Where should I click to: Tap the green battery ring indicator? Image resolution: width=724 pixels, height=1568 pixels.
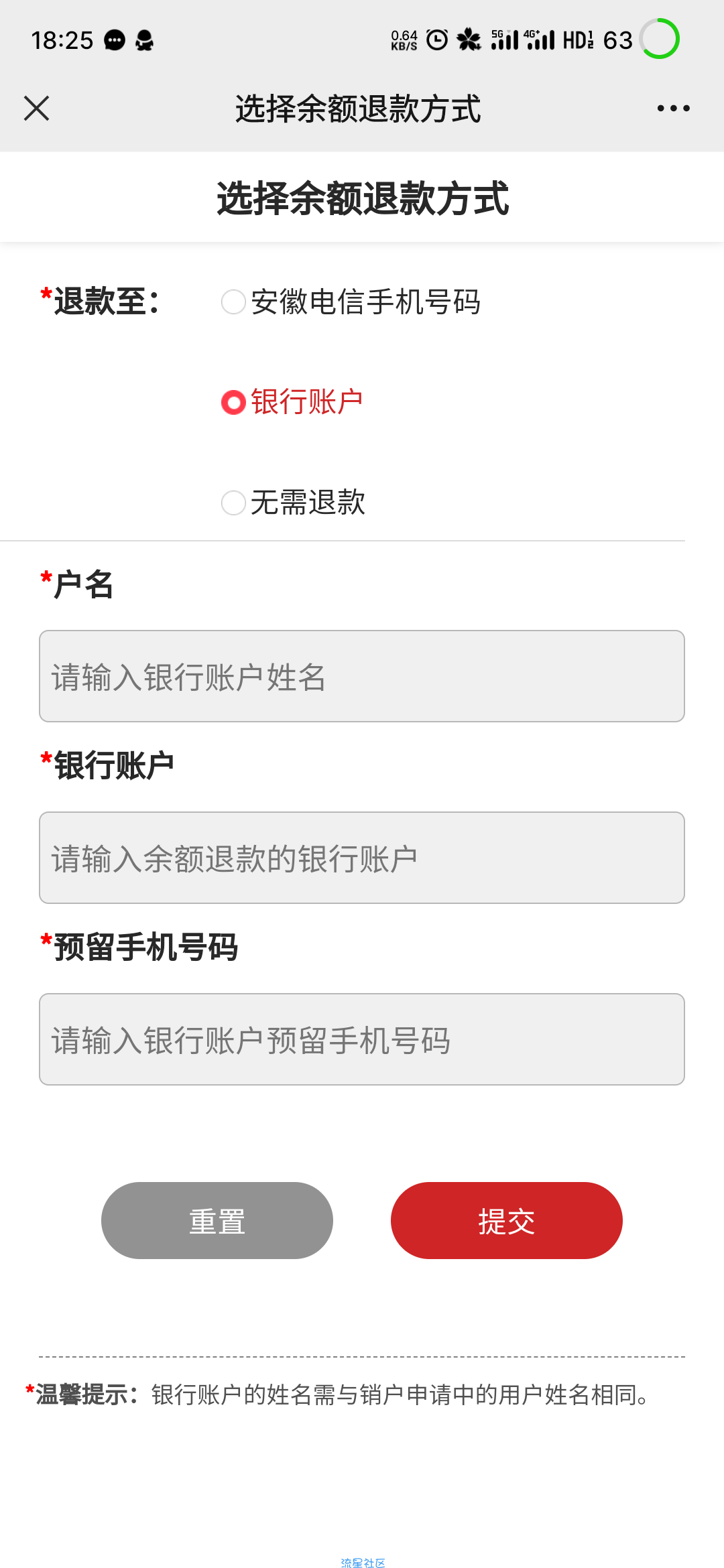pyautogui.click(x=659, y=39)
